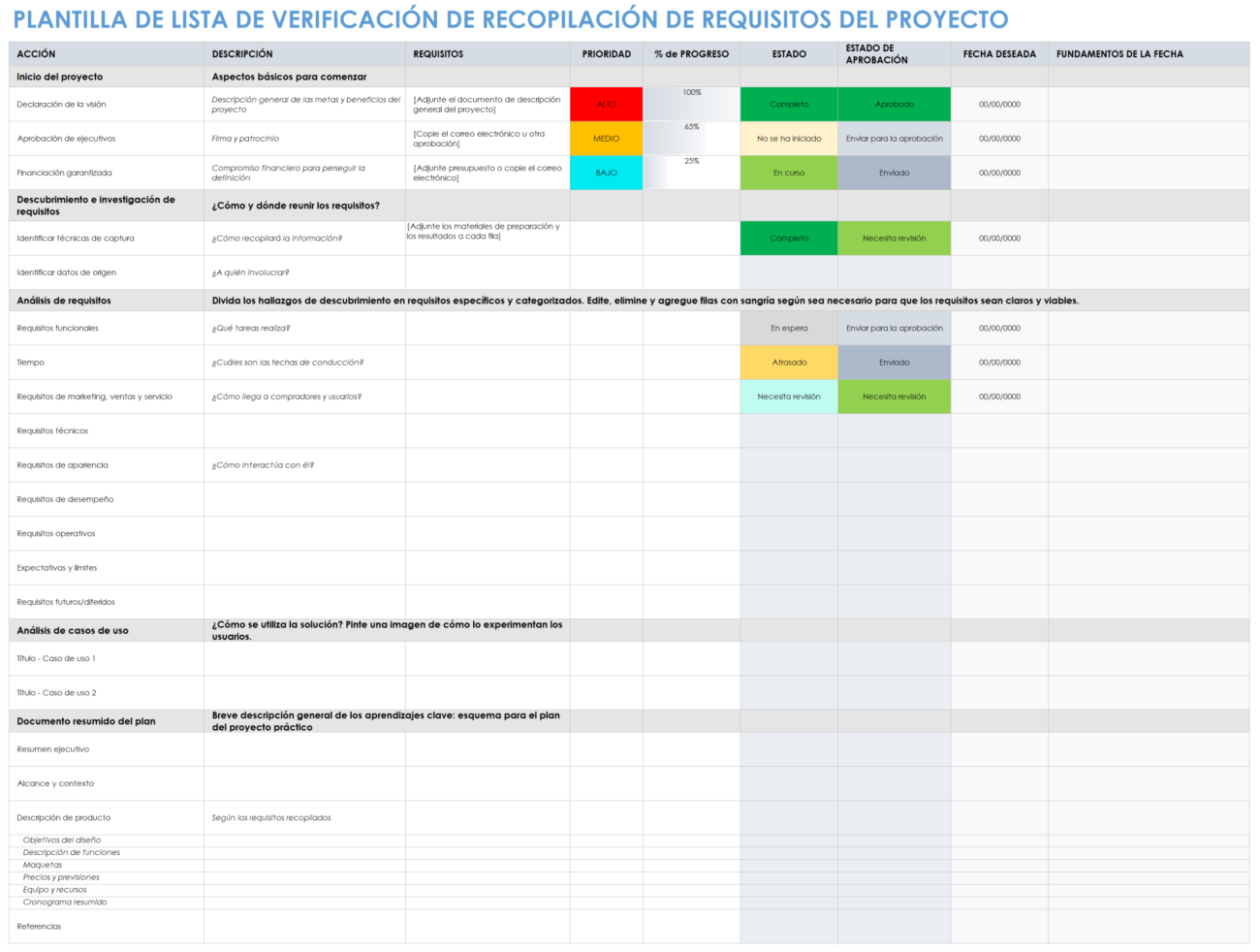
Task: Select the En espera status for Requisitos funcionales
Action: (788, 328)
